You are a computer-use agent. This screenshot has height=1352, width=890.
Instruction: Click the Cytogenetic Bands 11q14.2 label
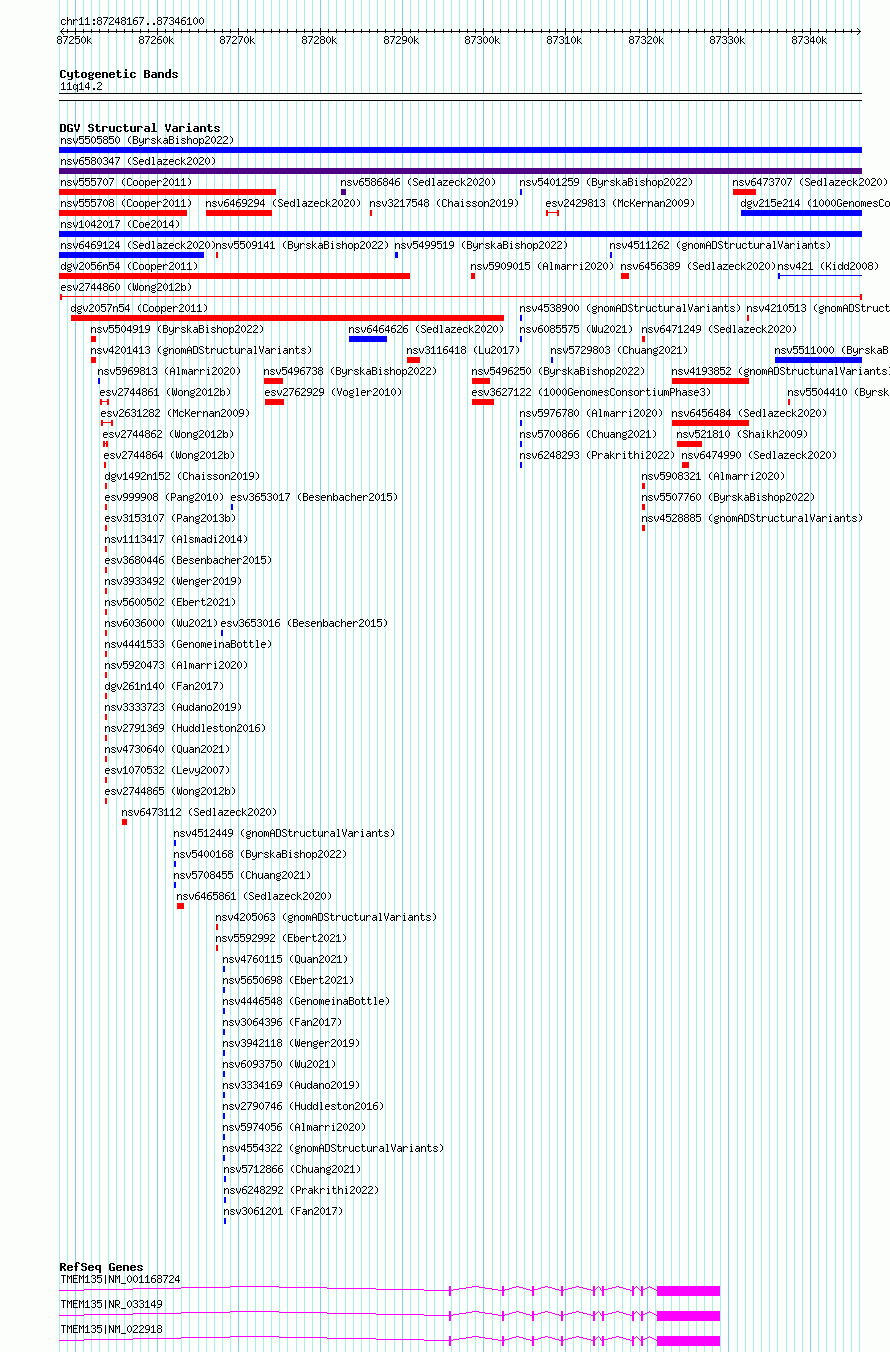[81, 87]
